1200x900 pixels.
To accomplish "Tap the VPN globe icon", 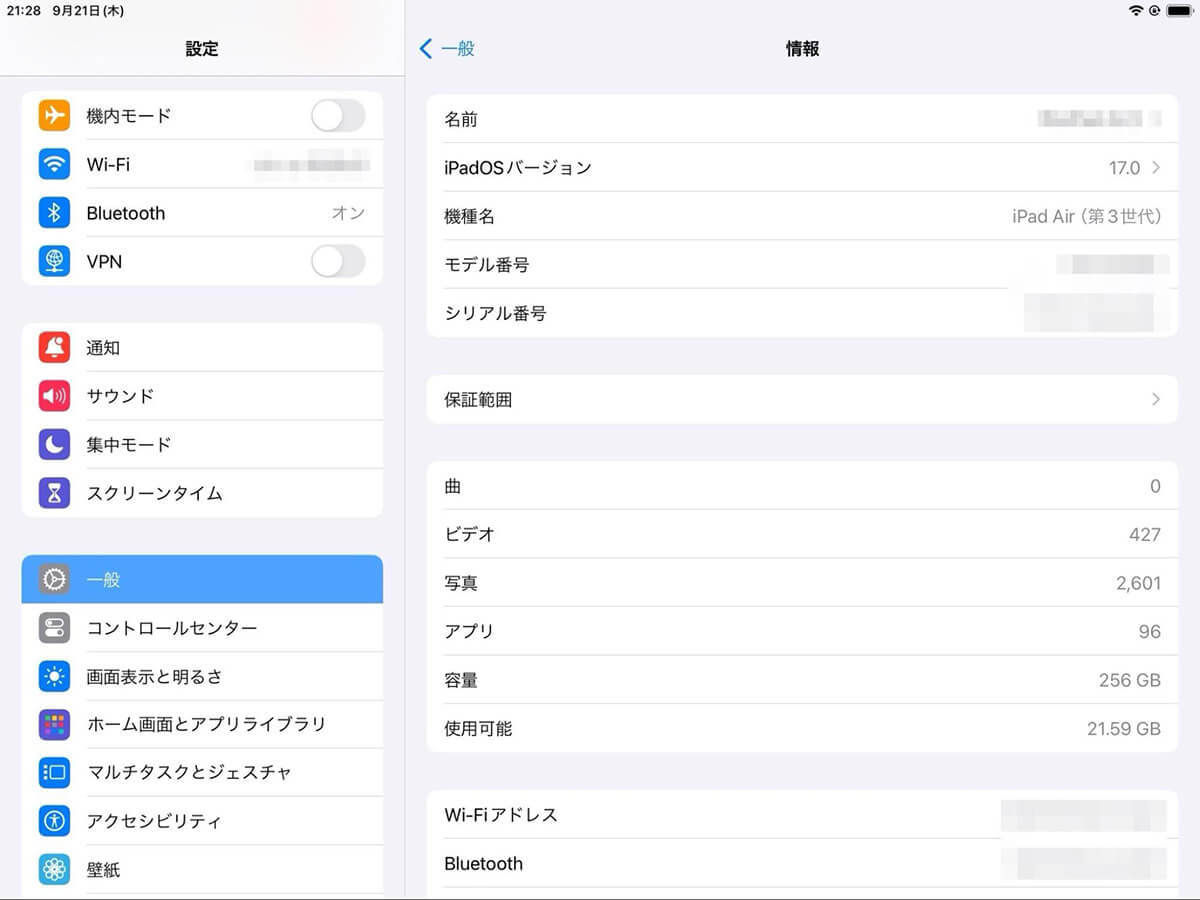I will click(54, 261).
